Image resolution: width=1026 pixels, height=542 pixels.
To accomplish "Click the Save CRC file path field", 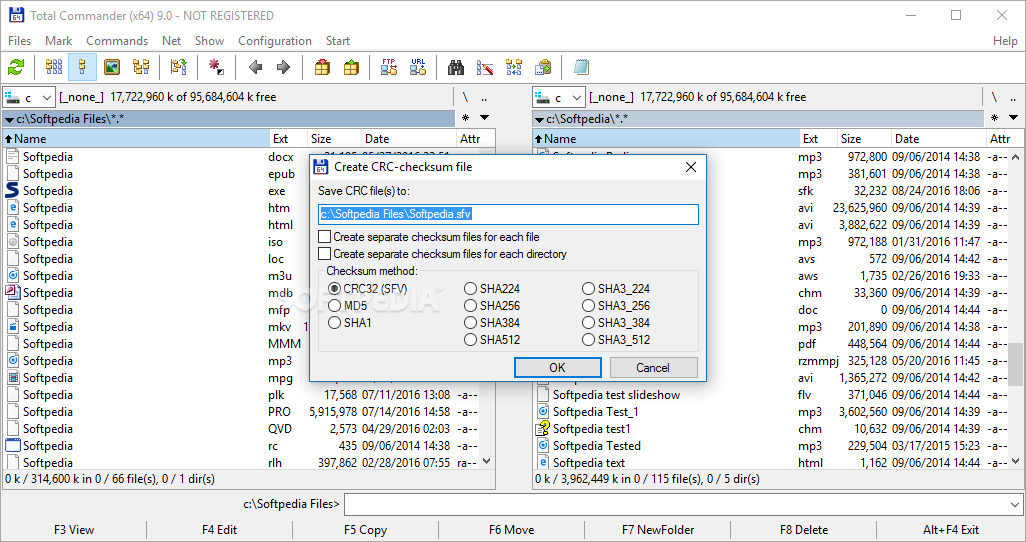I will pos(508,214).
